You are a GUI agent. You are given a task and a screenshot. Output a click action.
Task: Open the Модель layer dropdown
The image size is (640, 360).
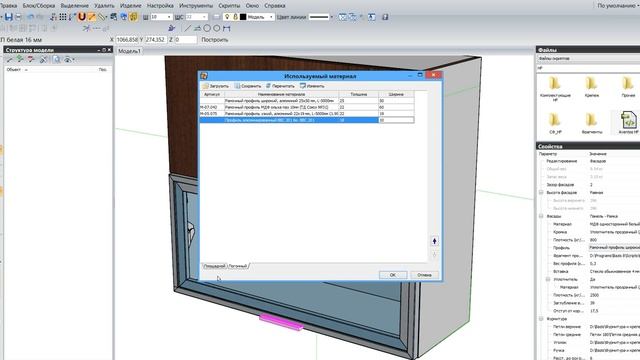pyautogui.click(x=271, y=17)
